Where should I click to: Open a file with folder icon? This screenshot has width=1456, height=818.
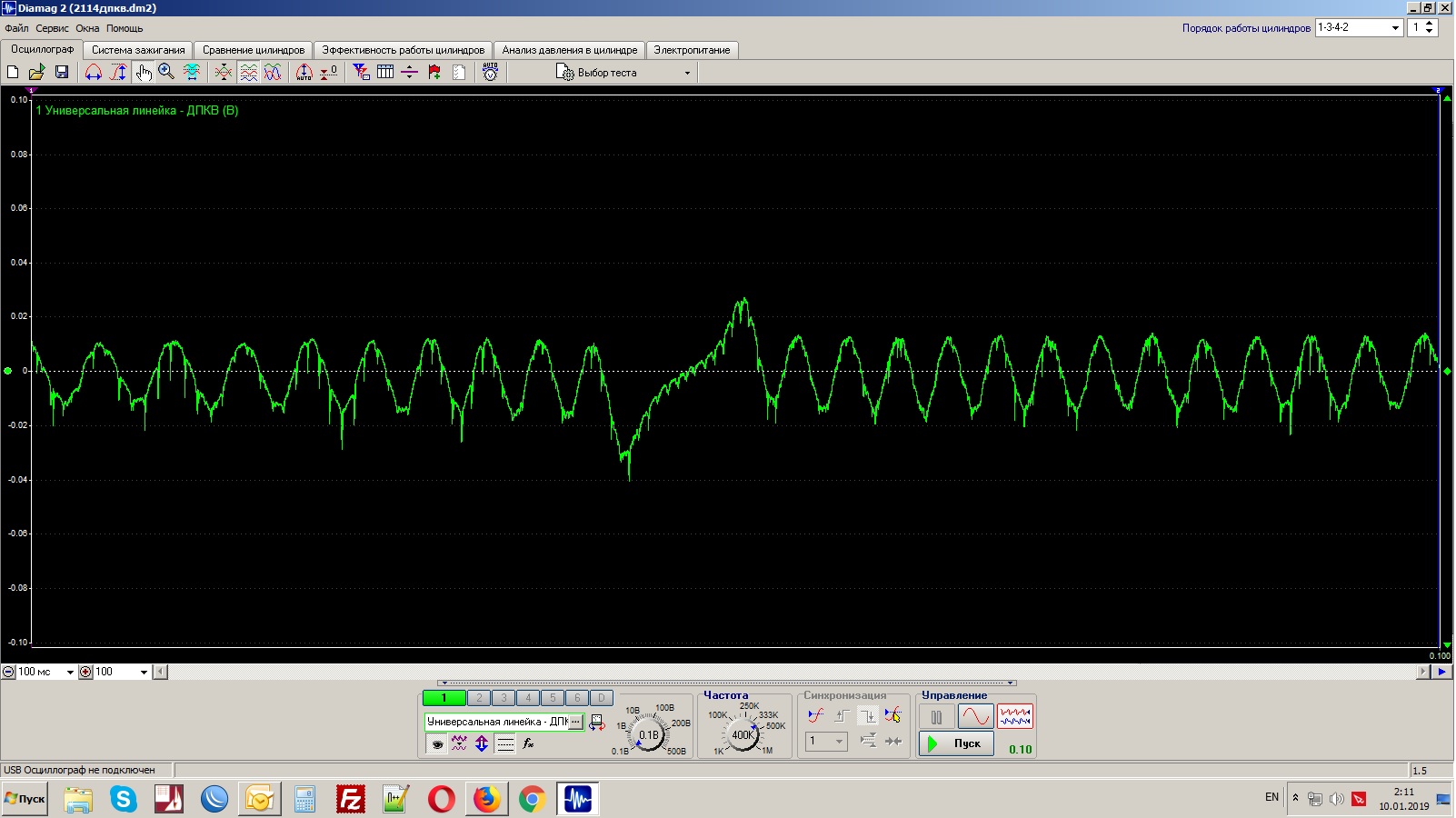[36, 72]
